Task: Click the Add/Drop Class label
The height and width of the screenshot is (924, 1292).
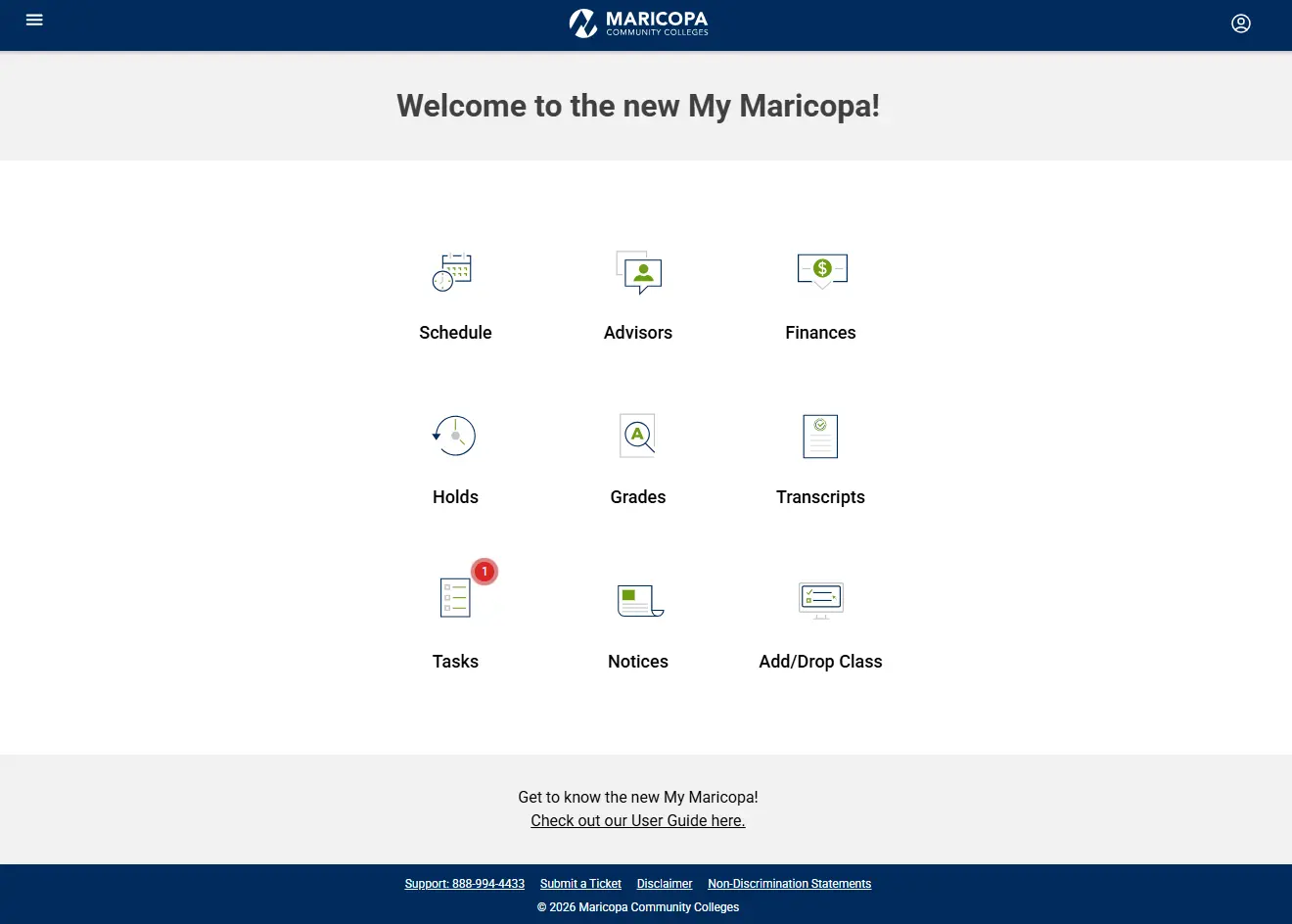Action: point(820,662)
